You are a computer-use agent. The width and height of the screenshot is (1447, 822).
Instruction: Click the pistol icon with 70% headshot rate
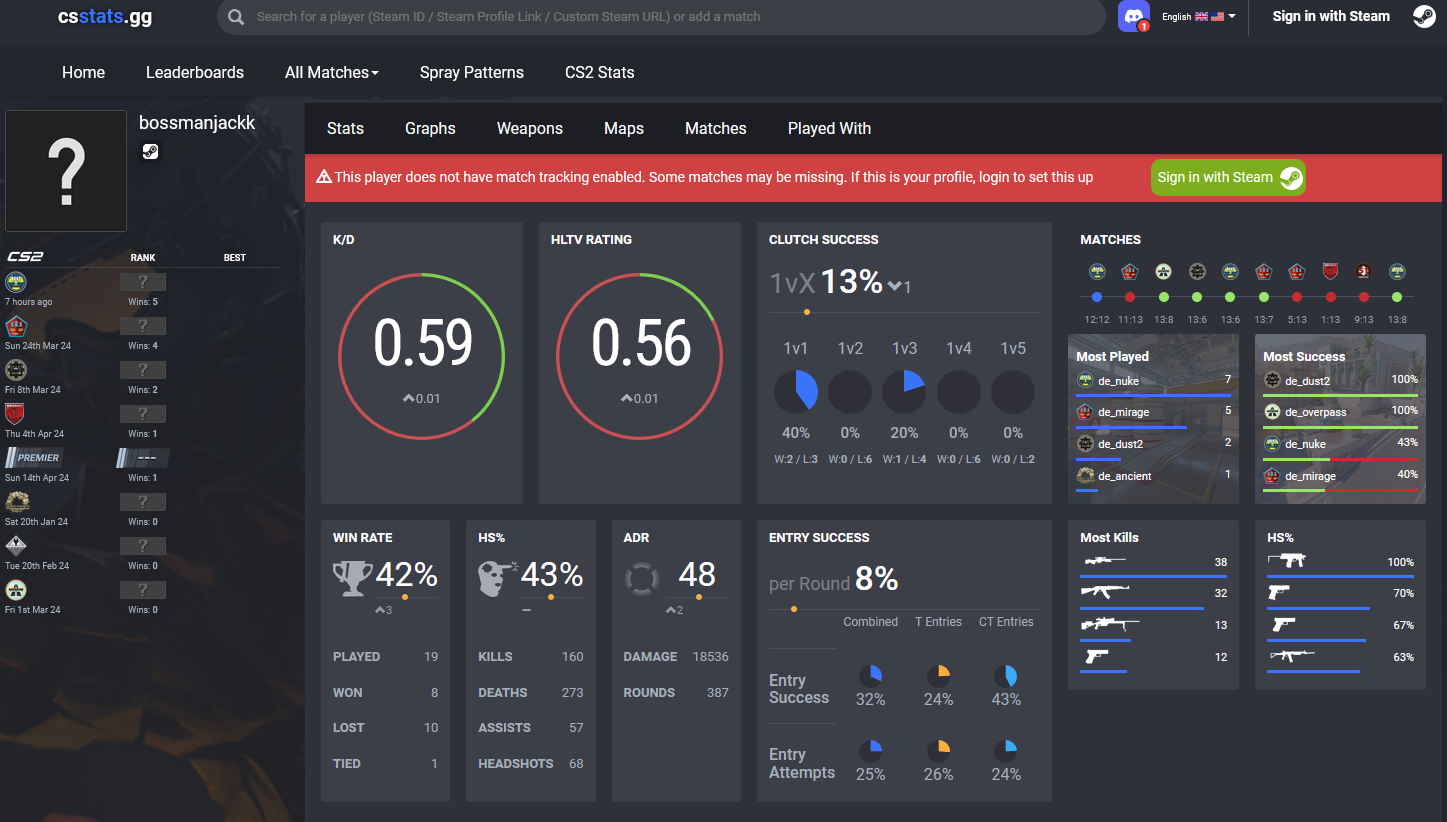[1280, 593]
